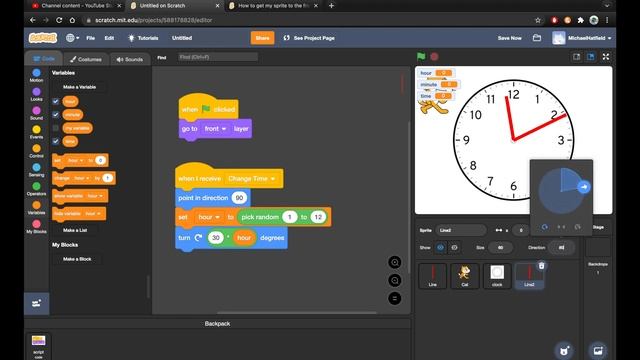Reset workspace zoom to default

pos(394,298)
